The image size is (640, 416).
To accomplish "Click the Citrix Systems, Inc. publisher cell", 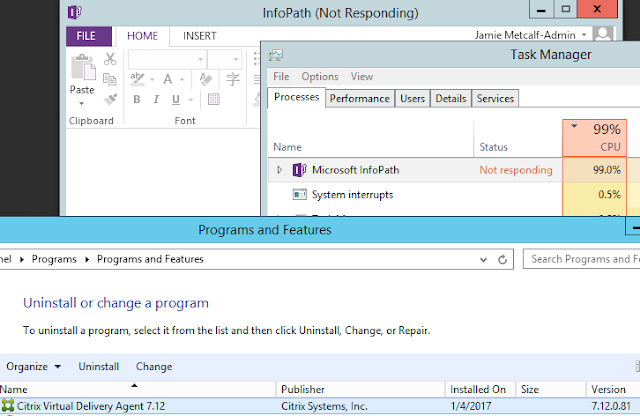I will [x=324, y=406].
